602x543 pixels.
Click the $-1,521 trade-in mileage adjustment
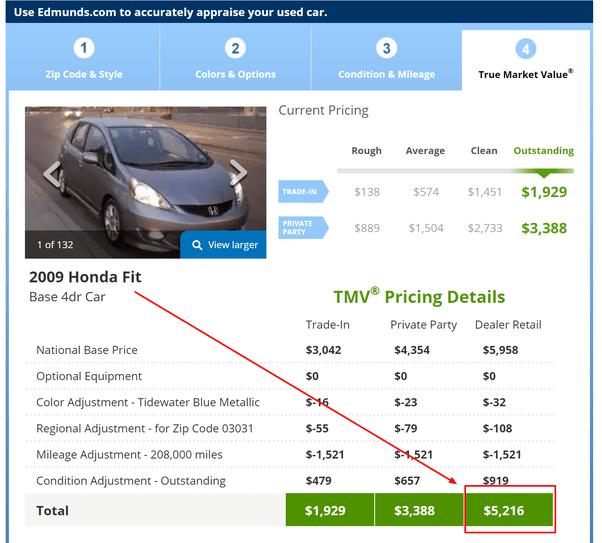click(325, 454)
